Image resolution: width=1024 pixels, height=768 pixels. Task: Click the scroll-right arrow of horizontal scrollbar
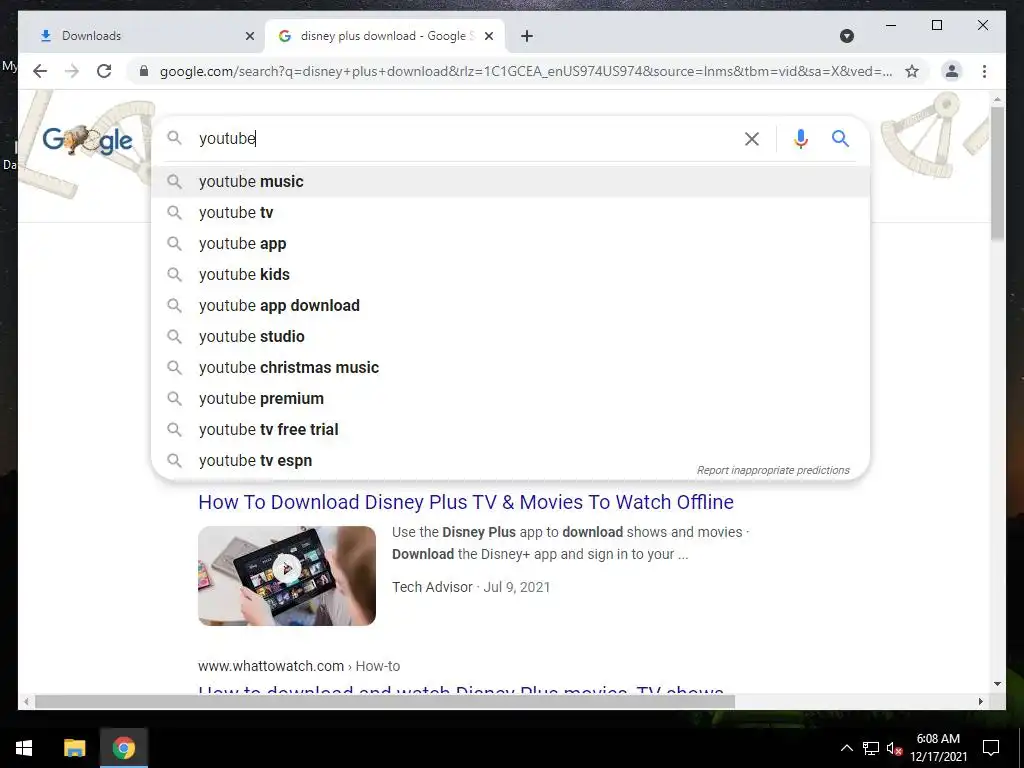pyautogui.click(x=980, y=701)
